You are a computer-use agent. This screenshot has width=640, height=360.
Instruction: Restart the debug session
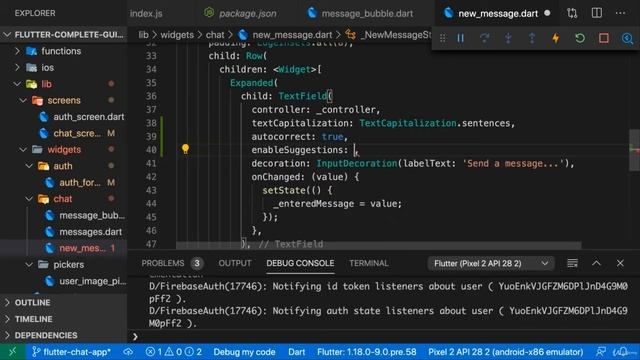tap(580, 38)
